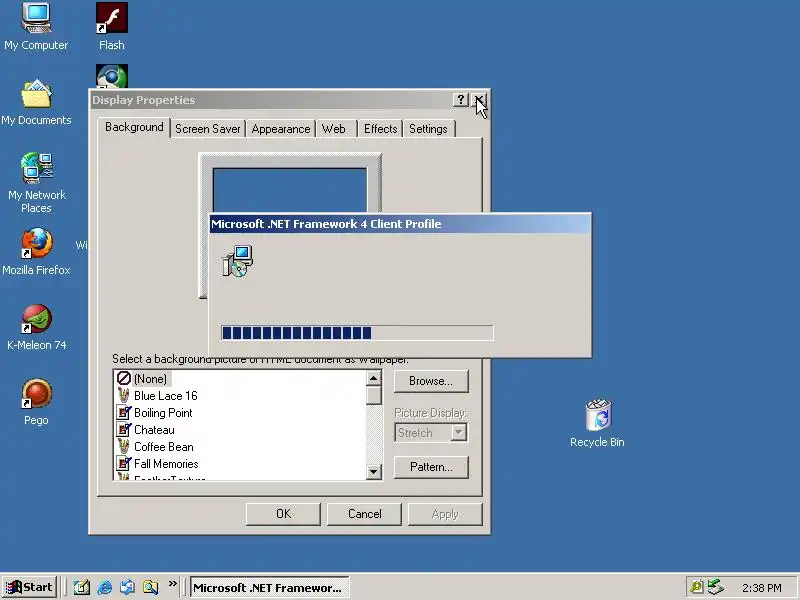Click the Browse... button
This screenshot has width=800, height=600.
[431, 381]
